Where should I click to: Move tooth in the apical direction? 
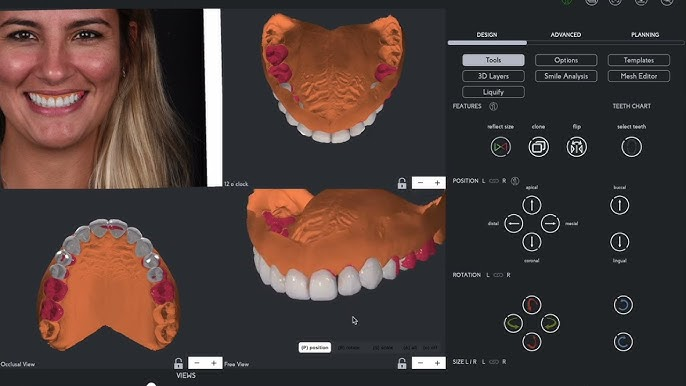[532, 205]
